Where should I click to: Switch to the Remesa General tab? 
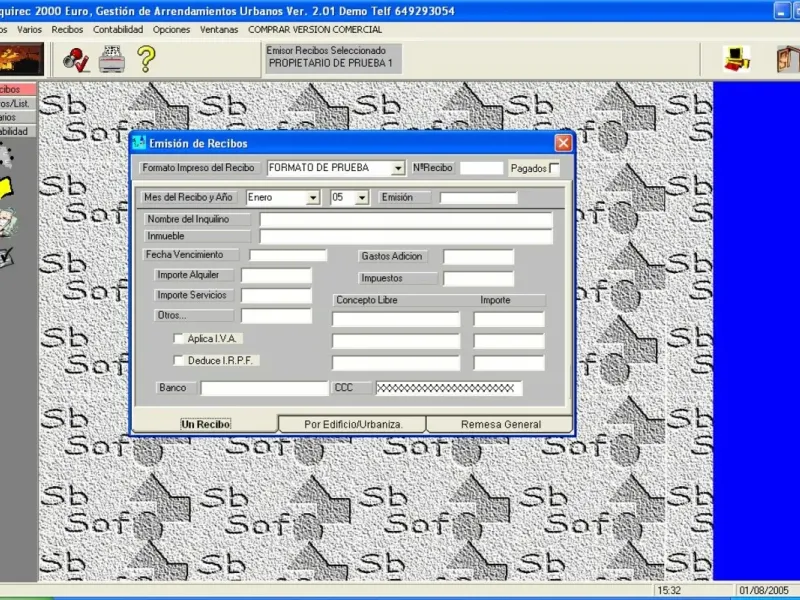pos(501,424)
